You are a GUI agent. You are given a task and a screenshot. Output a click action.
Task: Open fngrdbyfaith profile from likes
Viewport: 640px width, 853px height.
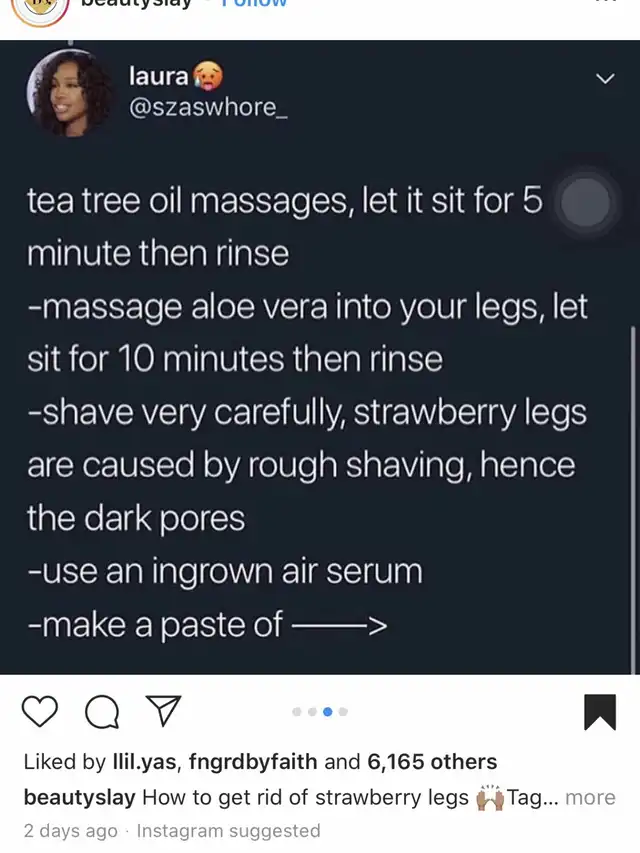tap(253, 762)
